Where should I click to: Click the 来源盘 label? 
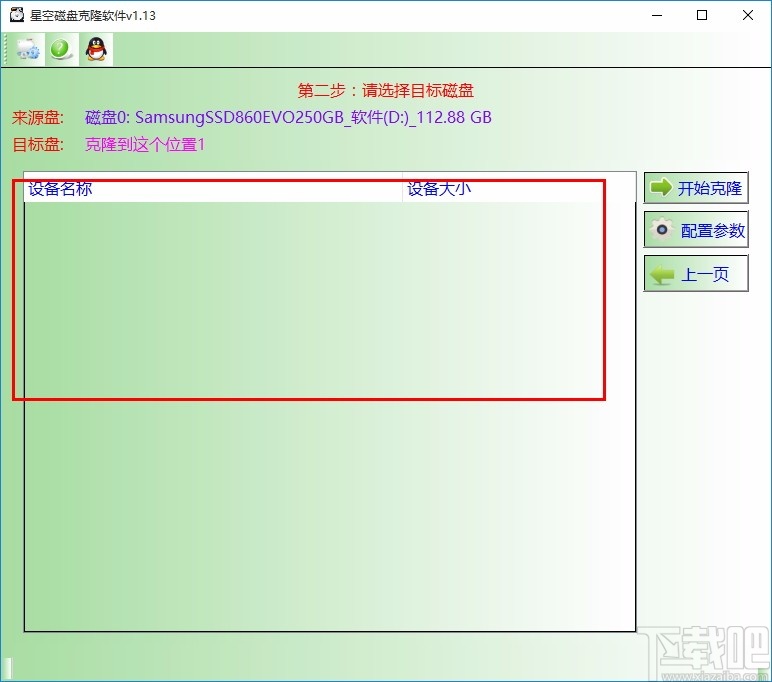[37, 117]
